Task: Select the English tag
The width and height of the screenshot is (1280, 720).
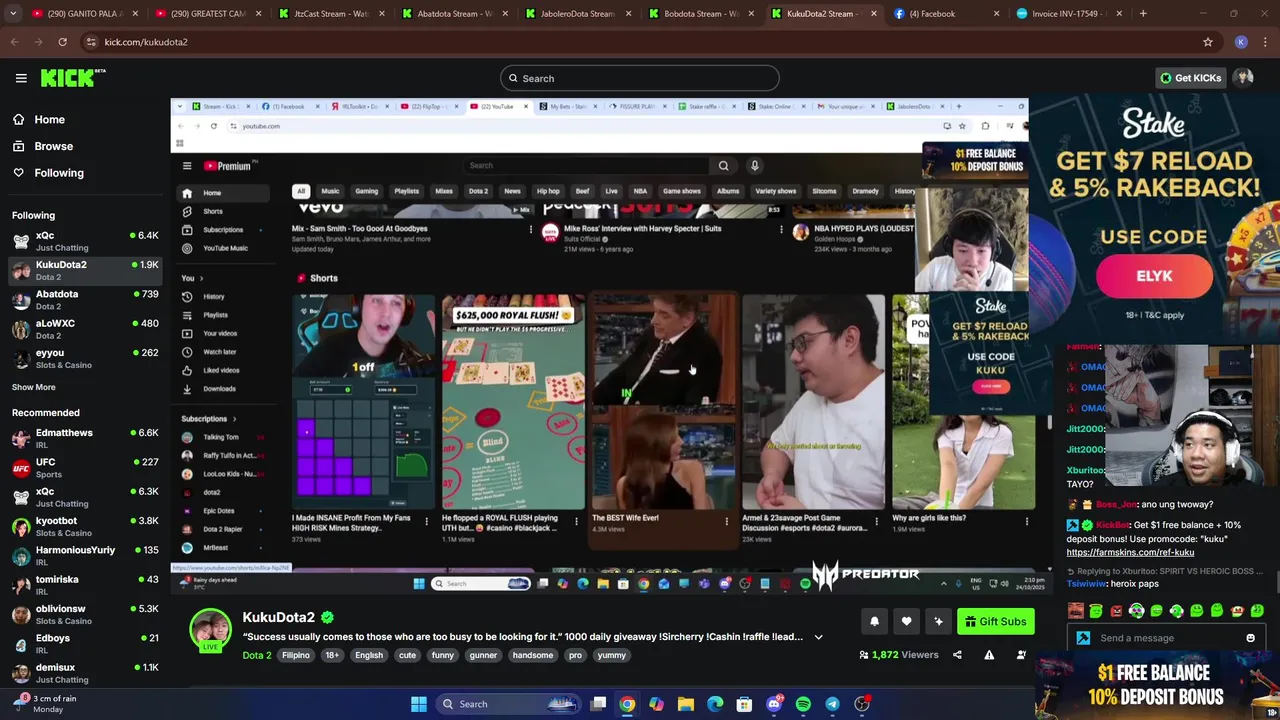Action: pos(369,655)
